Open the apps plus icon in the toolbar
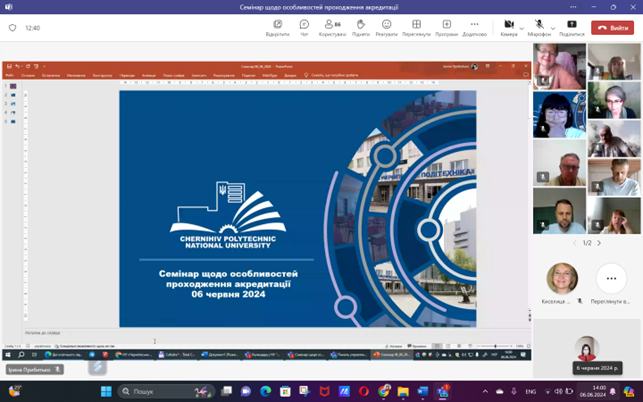The height and width of the screenshot is (402, 643). click(x=447, y=27)
